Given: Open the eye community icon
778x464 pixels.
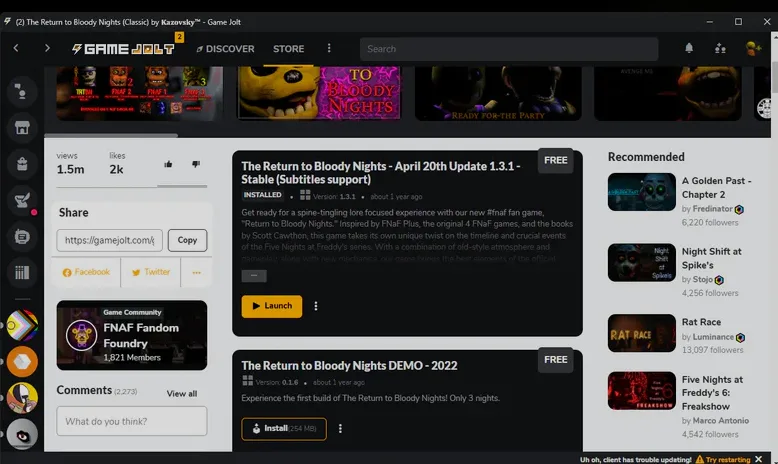Looking at the screenshot, I should tap(22, 434).
